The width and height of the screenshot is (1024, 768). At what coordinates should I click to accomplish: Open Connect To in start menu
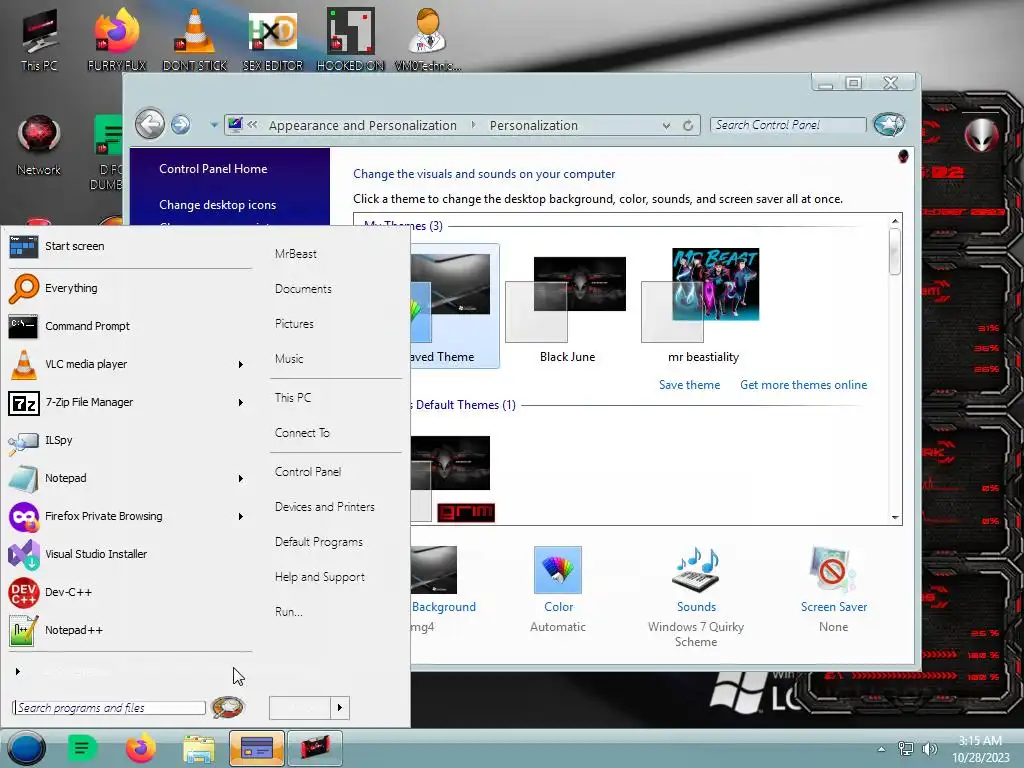coord(302,433)
